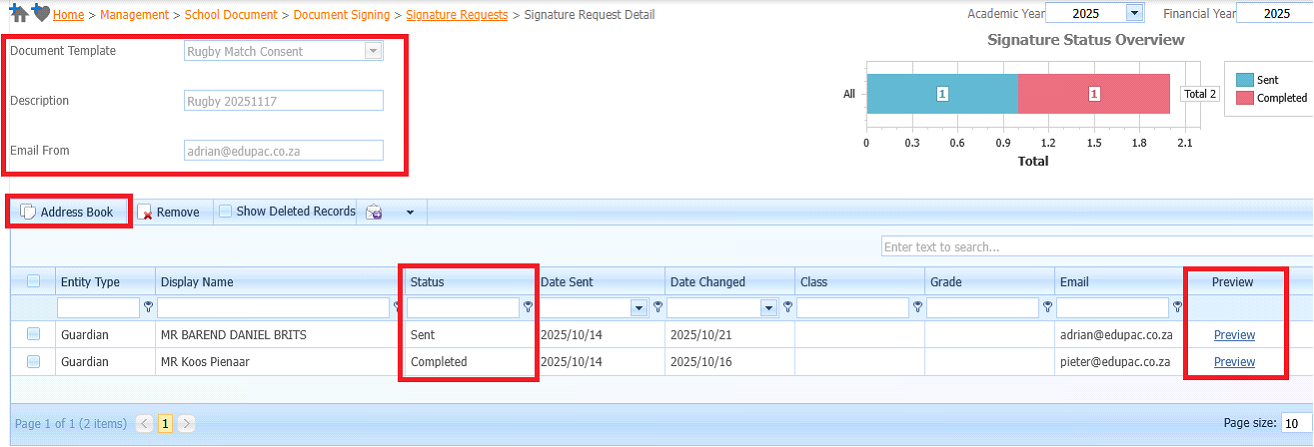Click the Completed color swatch in legend
The width and height of the screenshot is (1314, 447).
1245,98
